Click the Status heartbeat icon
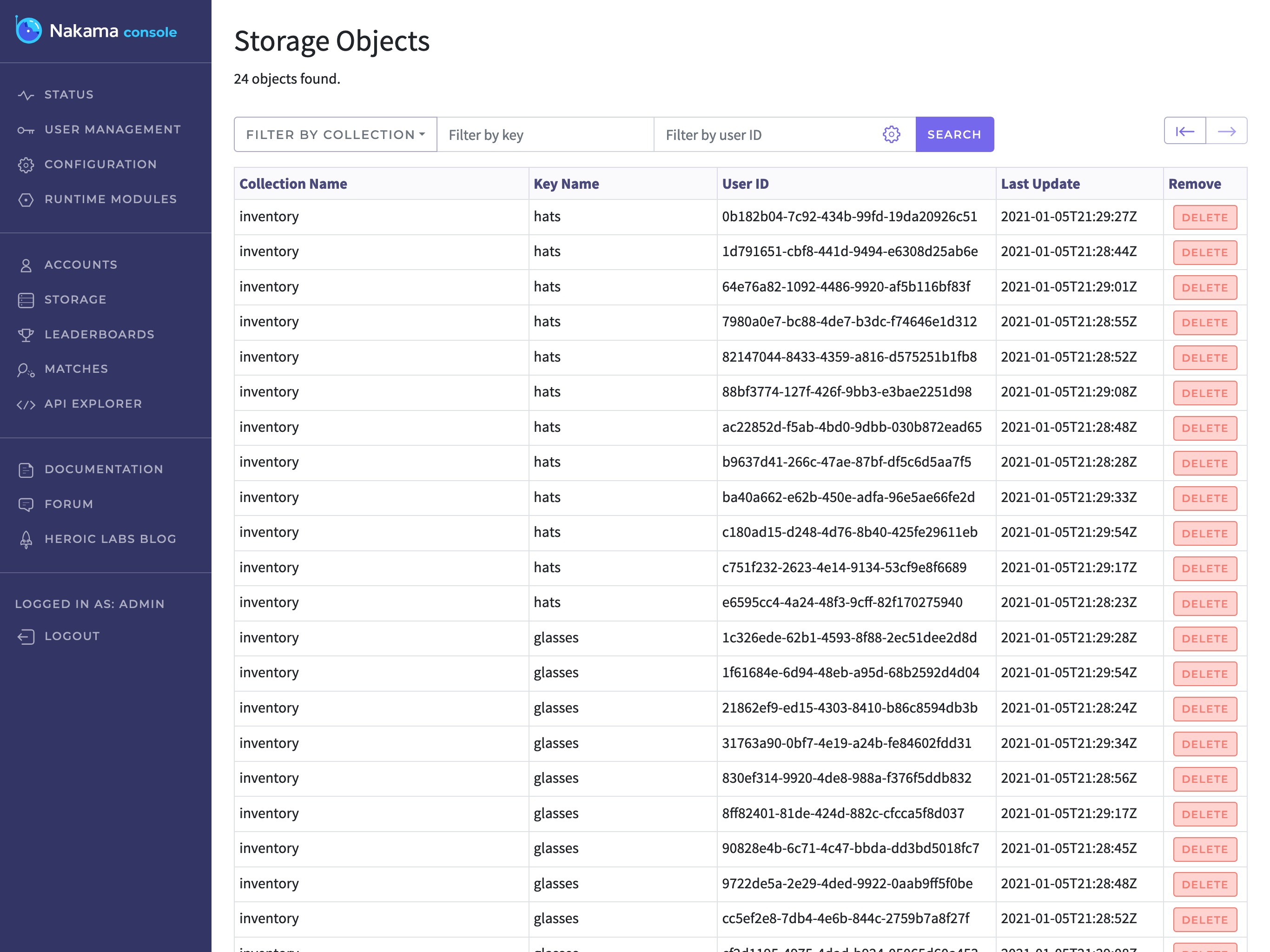 point(26,95)
